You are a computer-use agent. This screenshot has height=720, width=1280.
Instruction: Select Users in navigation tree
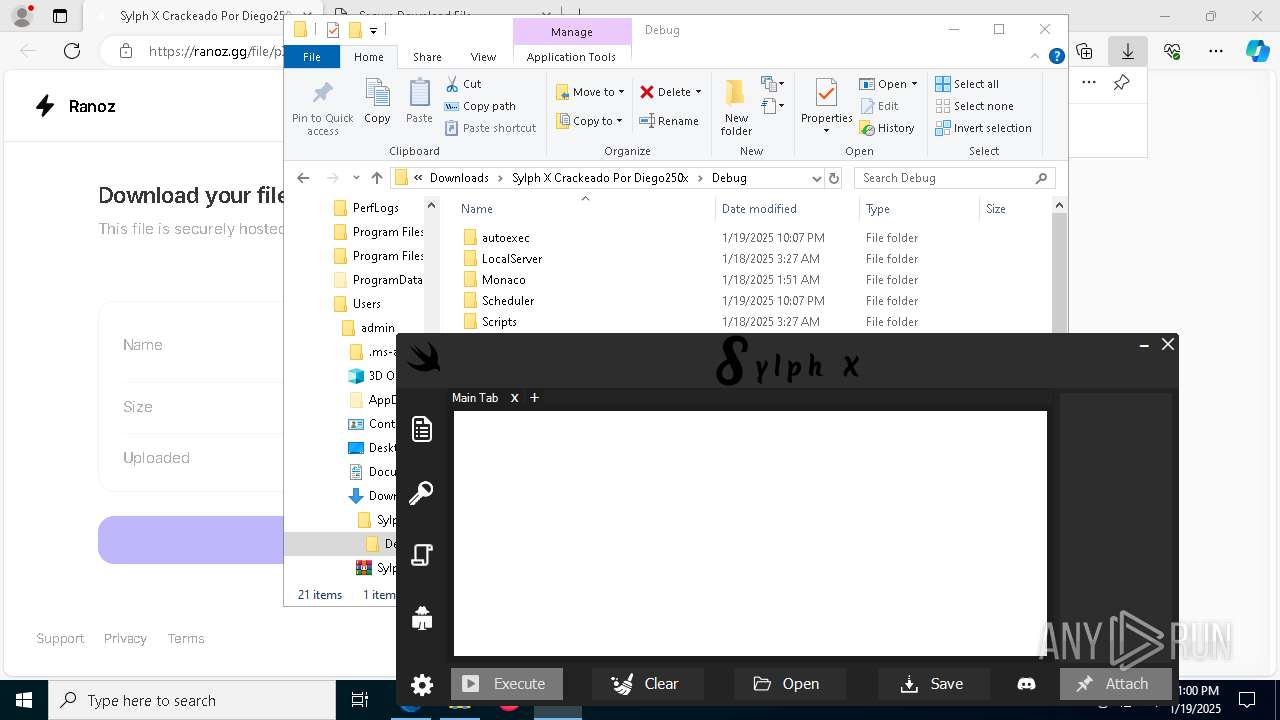click(x=366, y=304)
